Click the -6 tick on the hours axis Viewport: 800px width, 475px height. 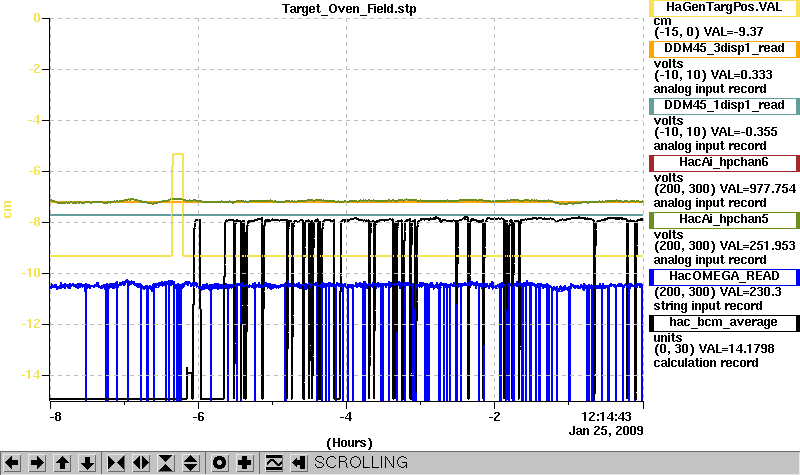coord(198,417)
